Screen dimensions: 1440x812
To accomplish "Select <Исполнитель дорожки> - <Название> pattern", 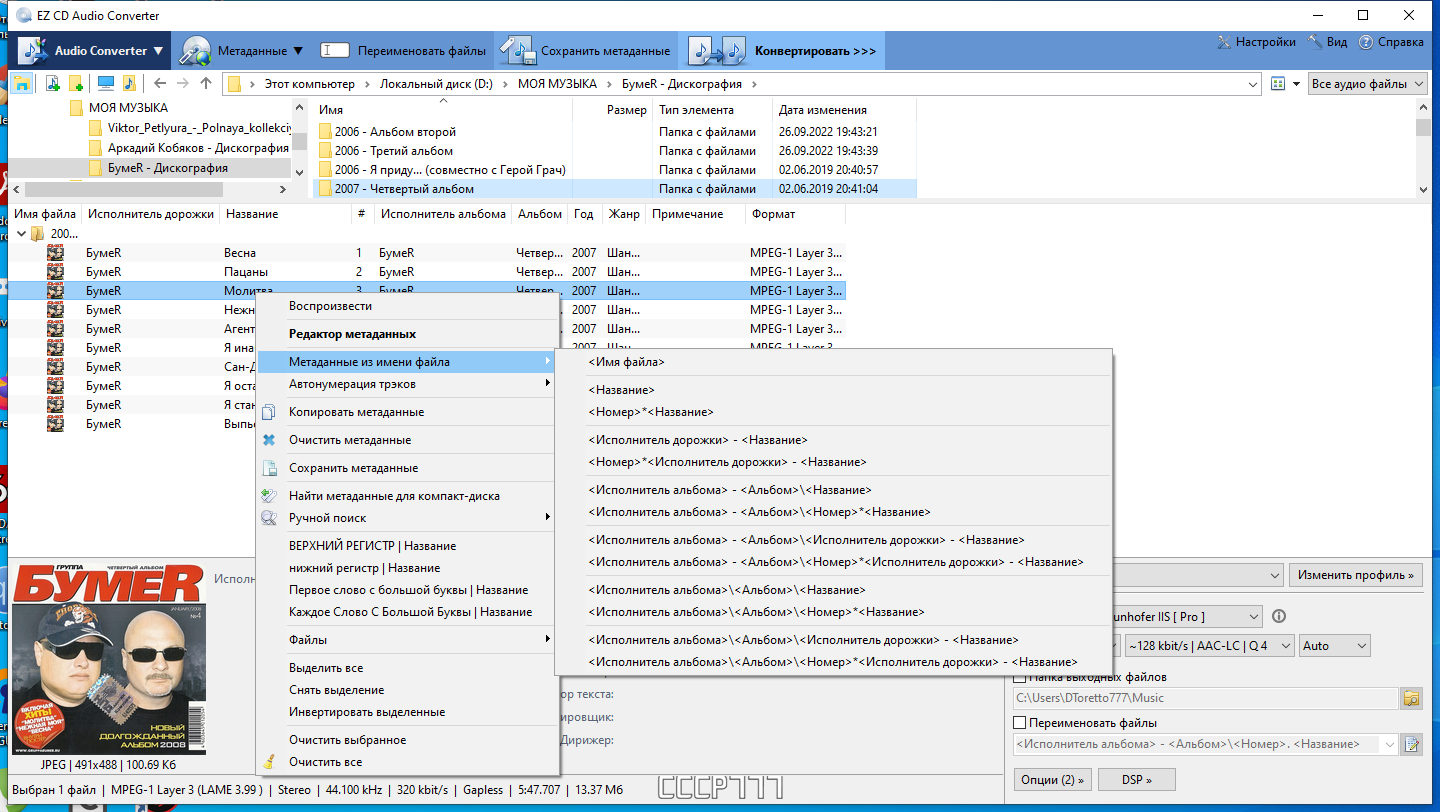I will (x=833, y=440).
